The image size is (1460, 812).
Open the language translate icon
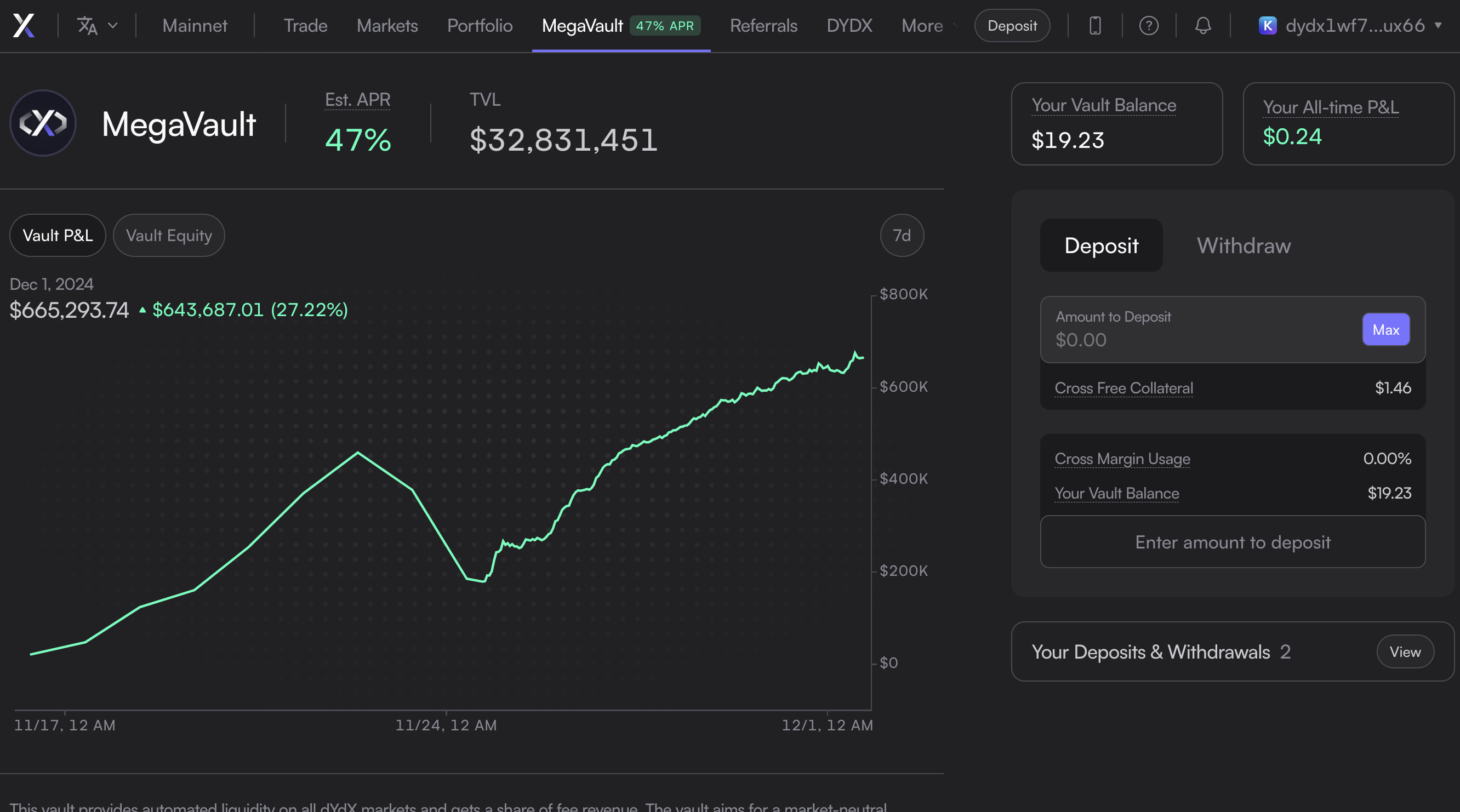(x=87, y=26)
